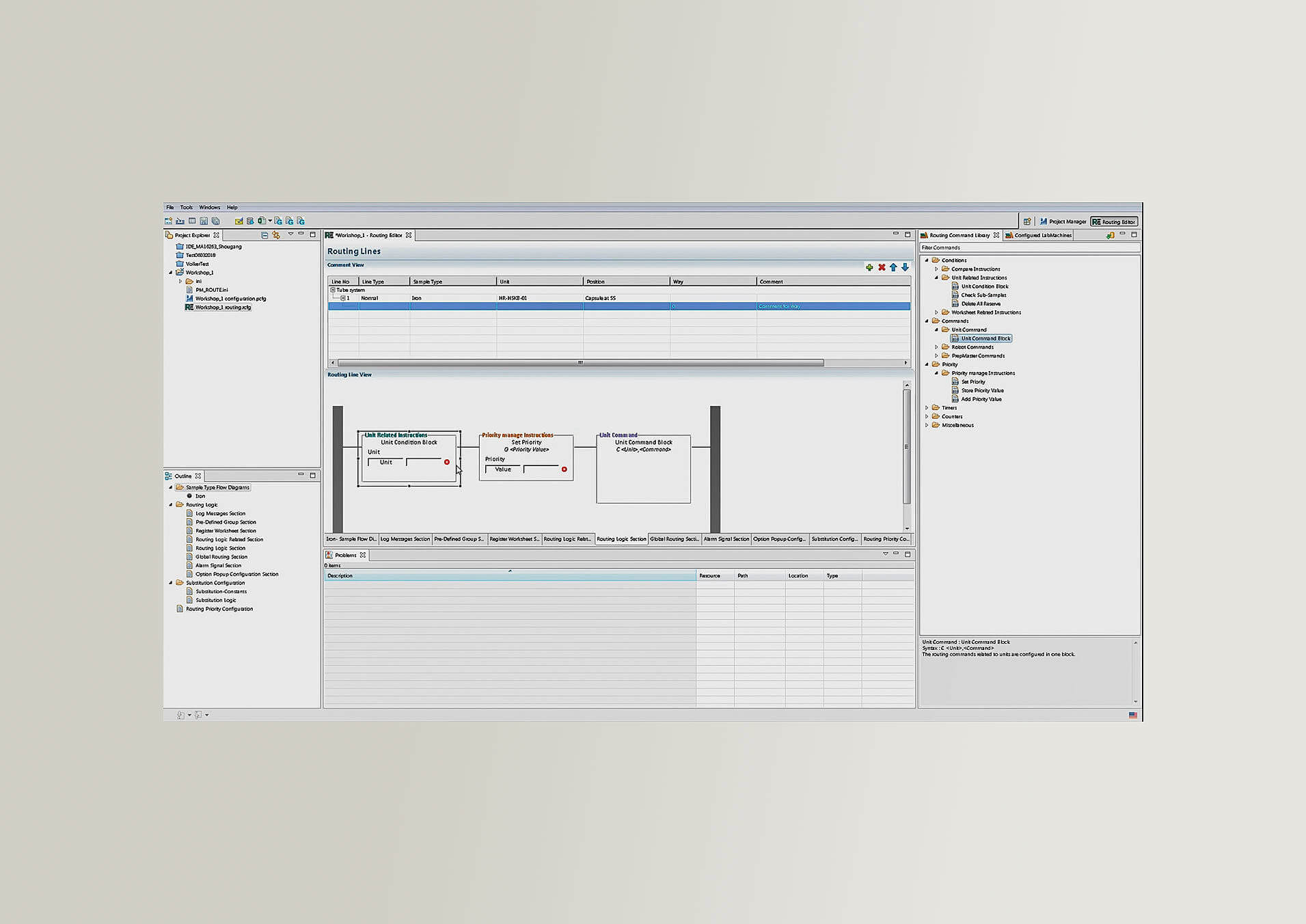1306x924 pixels.
Task: Expand the Timers folder
Action: tap(927, 408)
